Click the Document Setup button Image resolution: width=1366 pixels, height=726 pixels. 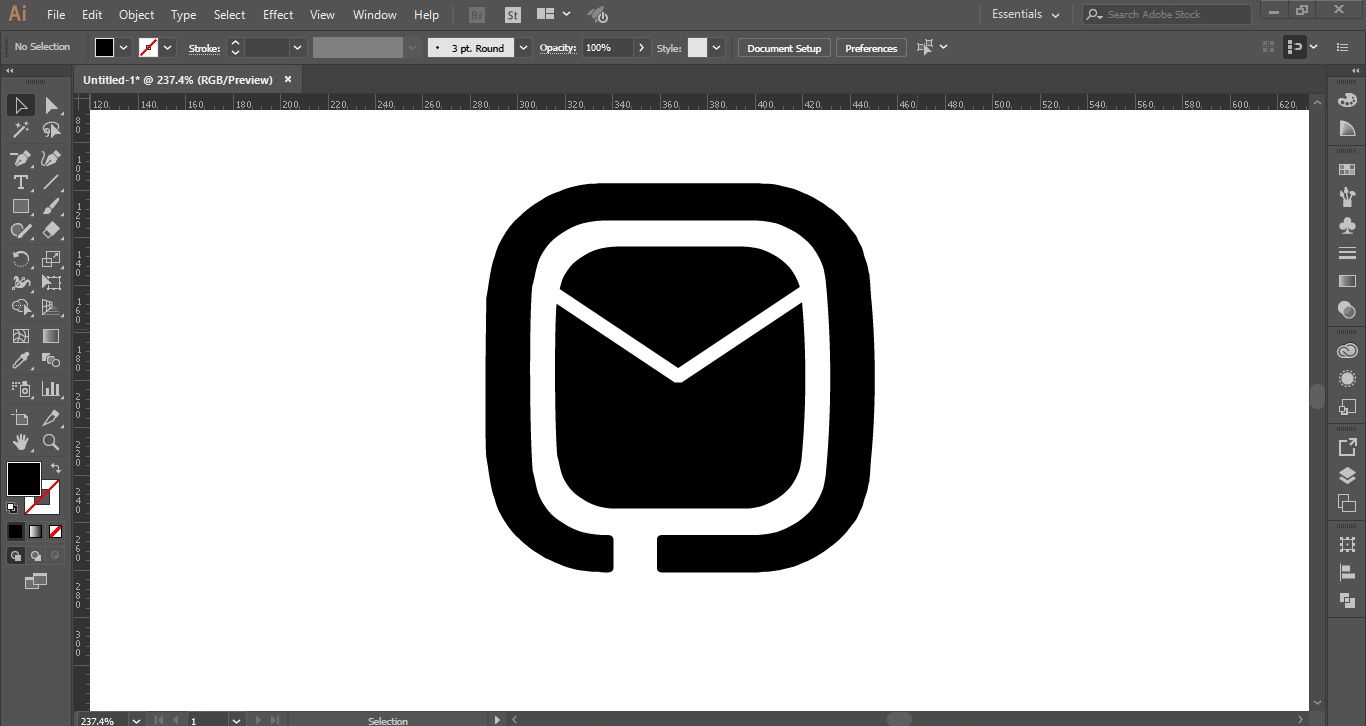pos(784,48)
